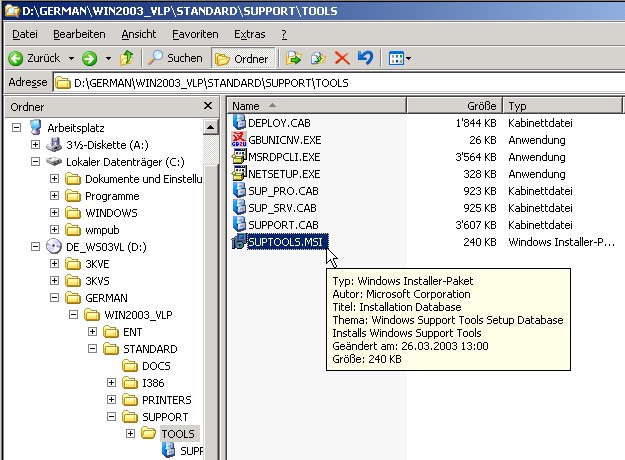Select the SUP_SRV.CAB file icon
This screenshot has height=460, width=625.
tap(239, 208)
